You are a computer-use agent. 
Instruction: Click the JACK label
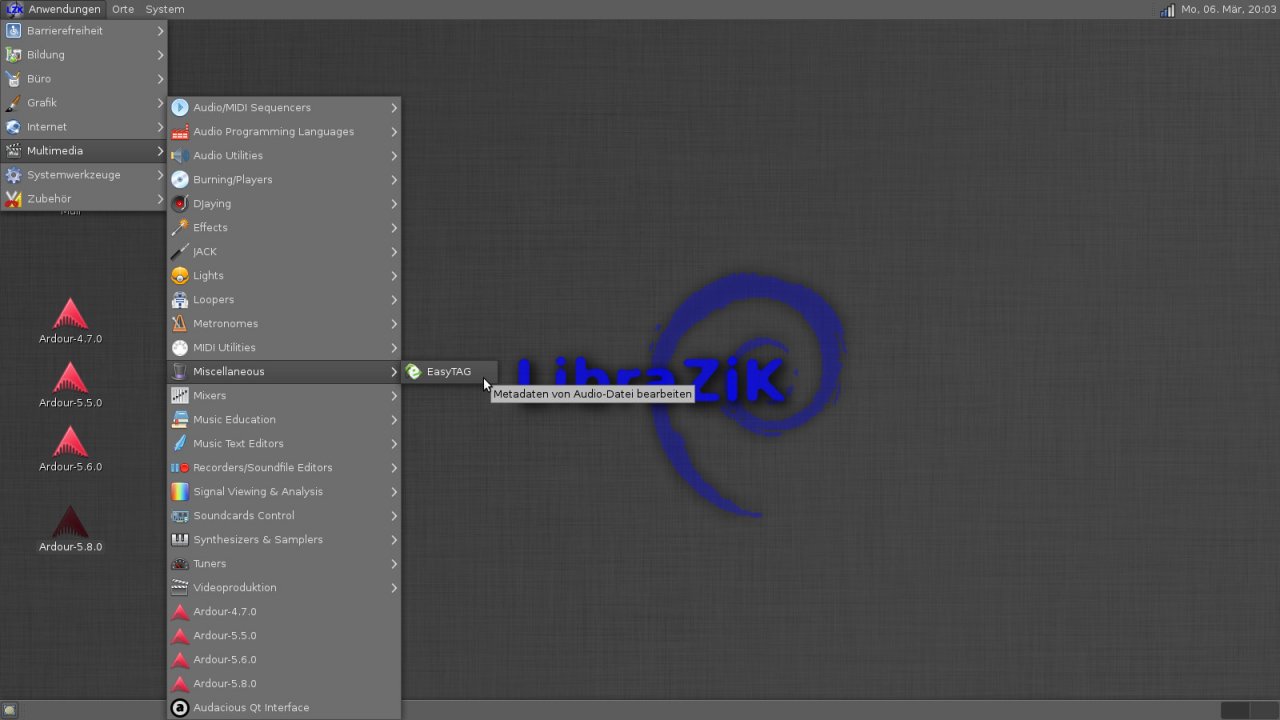point(205,252)
